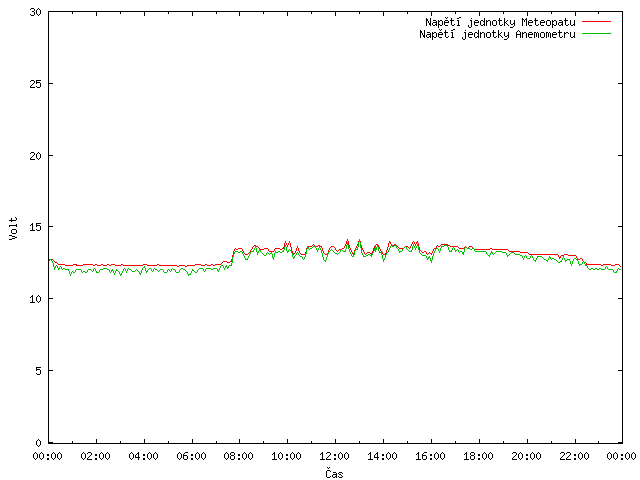Click the x-axis time label '22:00'
The width and height of the screenshot is (640, 480).
[574, 456]
